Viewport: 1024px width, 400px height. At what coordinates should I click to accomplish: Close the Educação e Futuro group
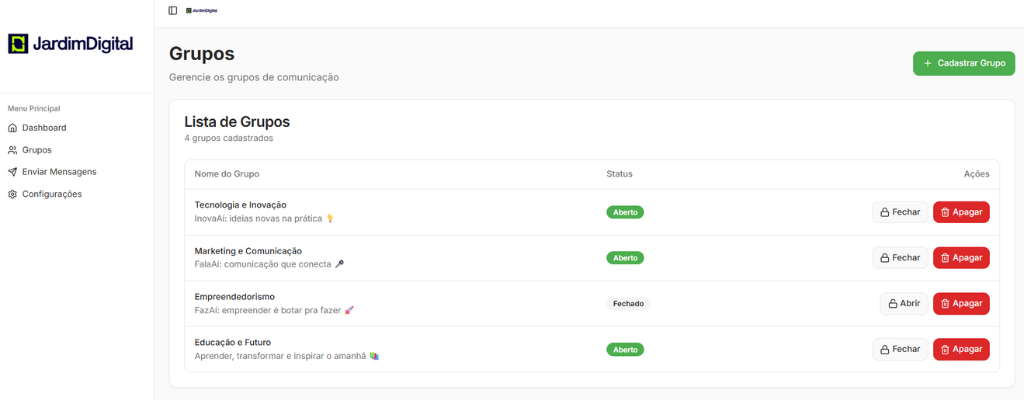(x=900, y=349)
